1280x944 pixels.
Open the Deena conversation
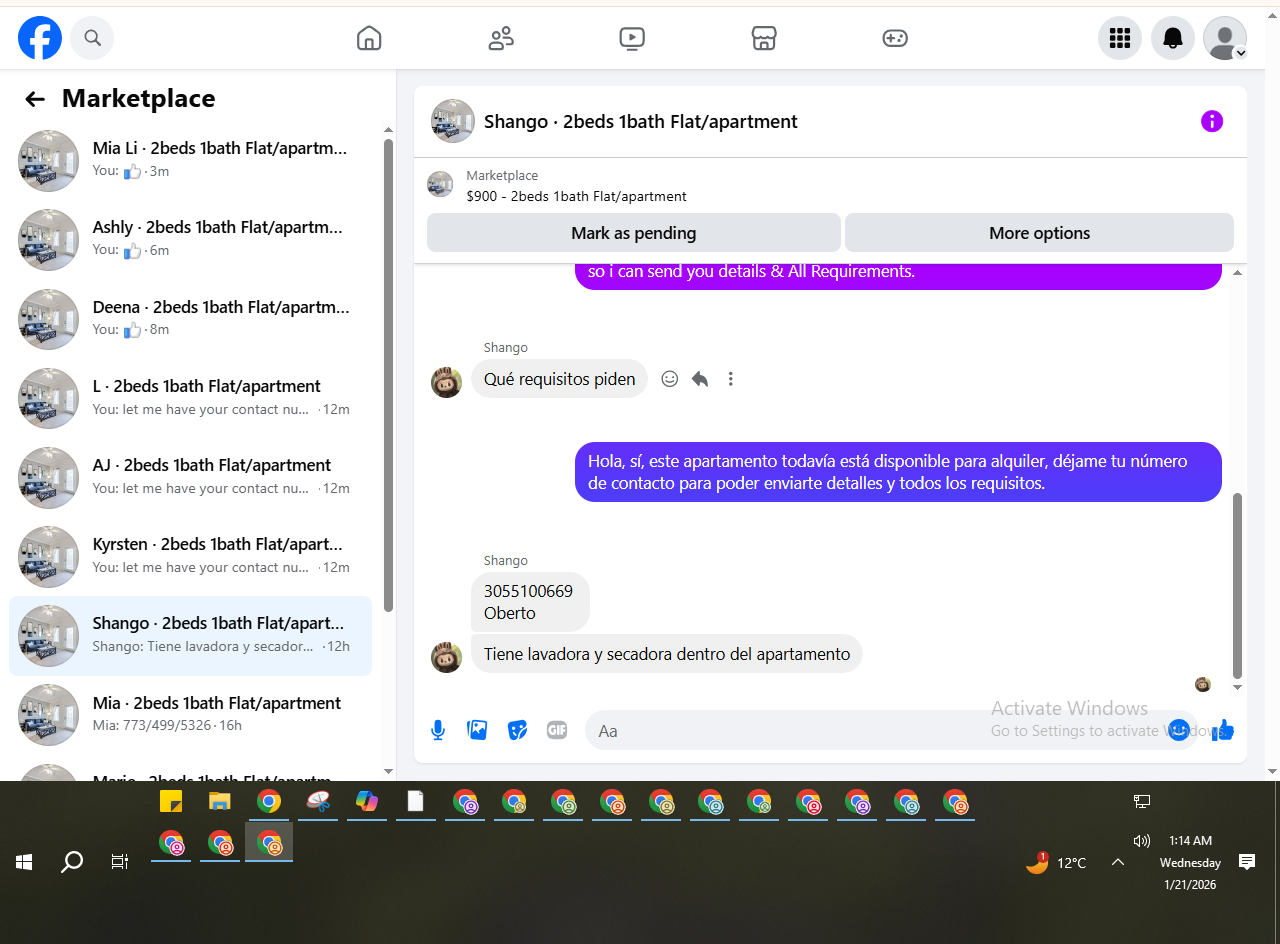[x=190, y=318]
